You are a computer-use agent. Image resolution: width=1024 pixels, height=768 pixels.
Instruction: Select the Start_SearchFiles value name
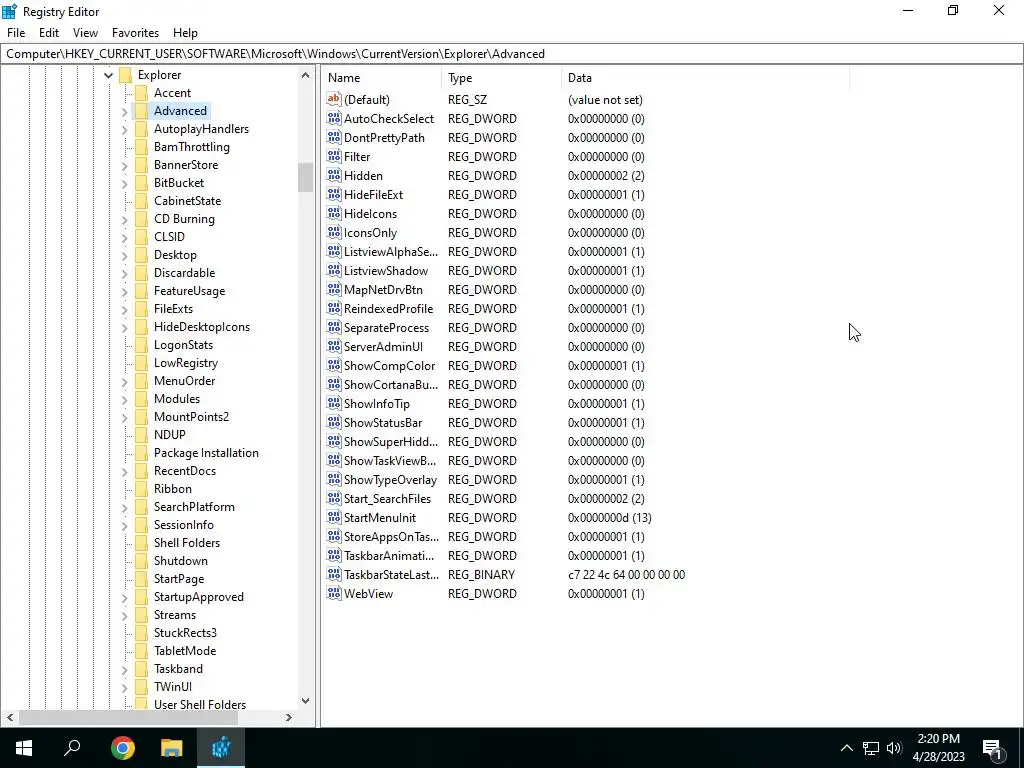(x=387, y=498)
